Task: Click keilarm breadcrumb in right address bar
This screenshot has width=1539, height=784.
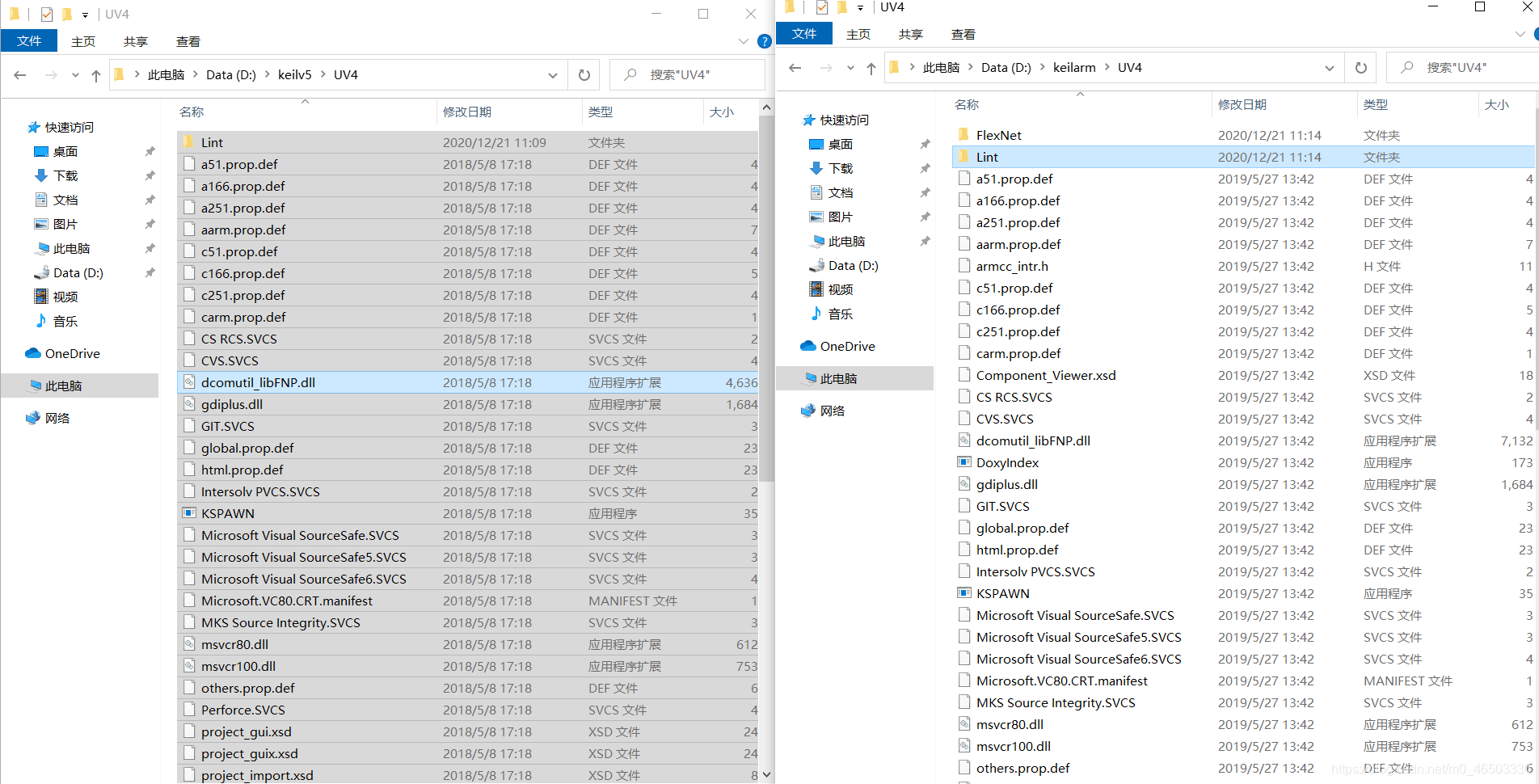Action: [x=1074, y=68]
